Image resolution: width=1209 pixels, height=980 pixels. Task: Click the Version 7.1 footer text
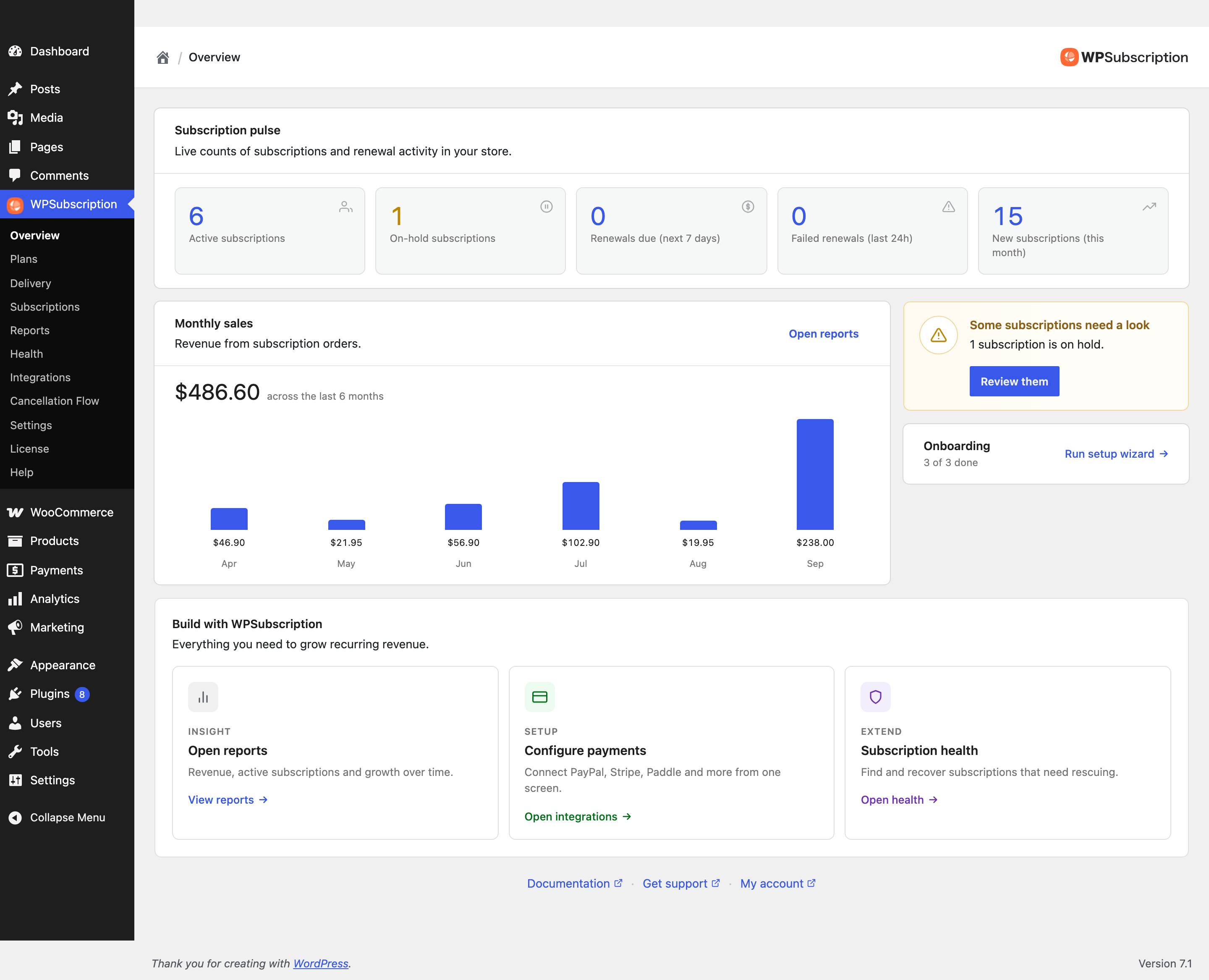(x=1165, y=964)
